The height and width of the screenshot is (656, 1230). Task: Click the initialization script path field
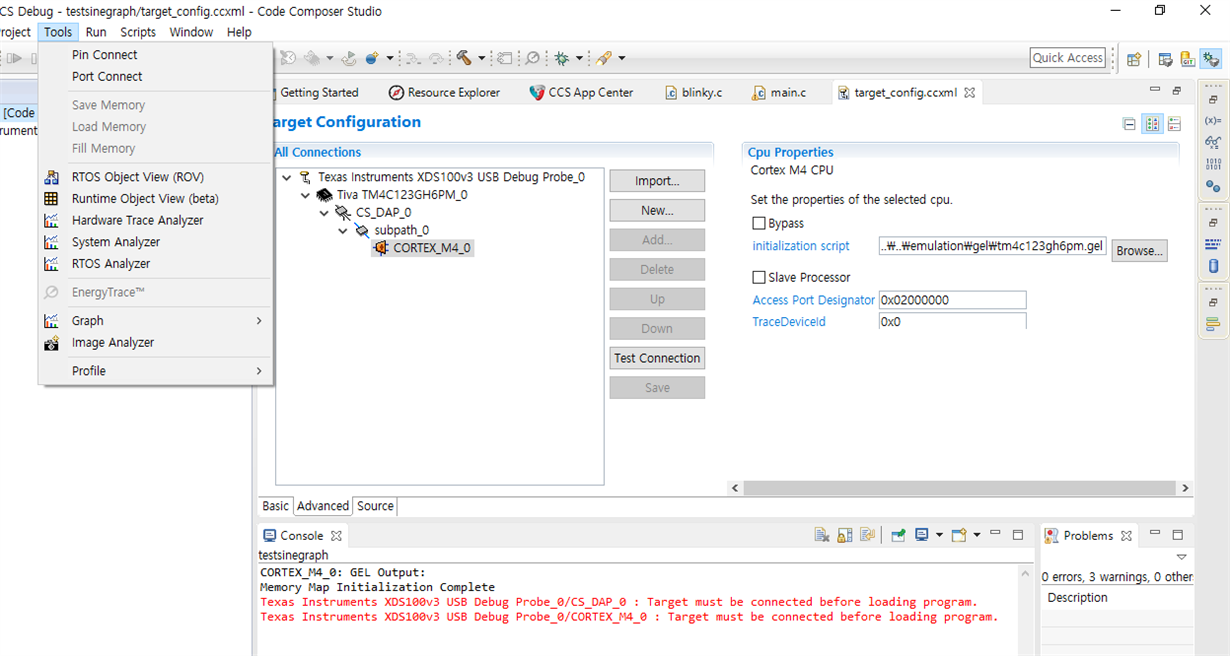pyautogui.click(x=993, y=246)
